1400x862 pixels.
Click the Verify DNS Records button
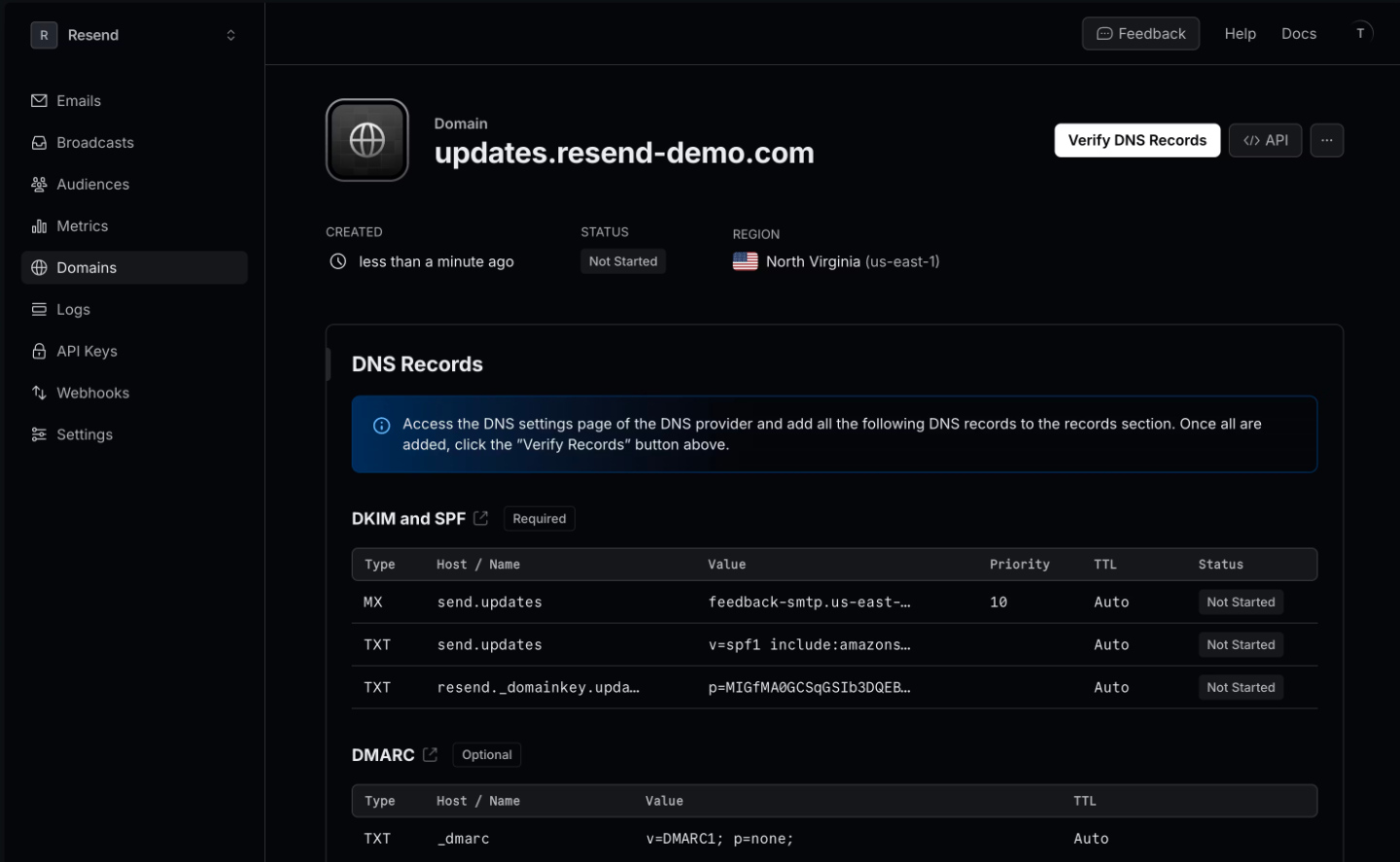coord(1137,139)
